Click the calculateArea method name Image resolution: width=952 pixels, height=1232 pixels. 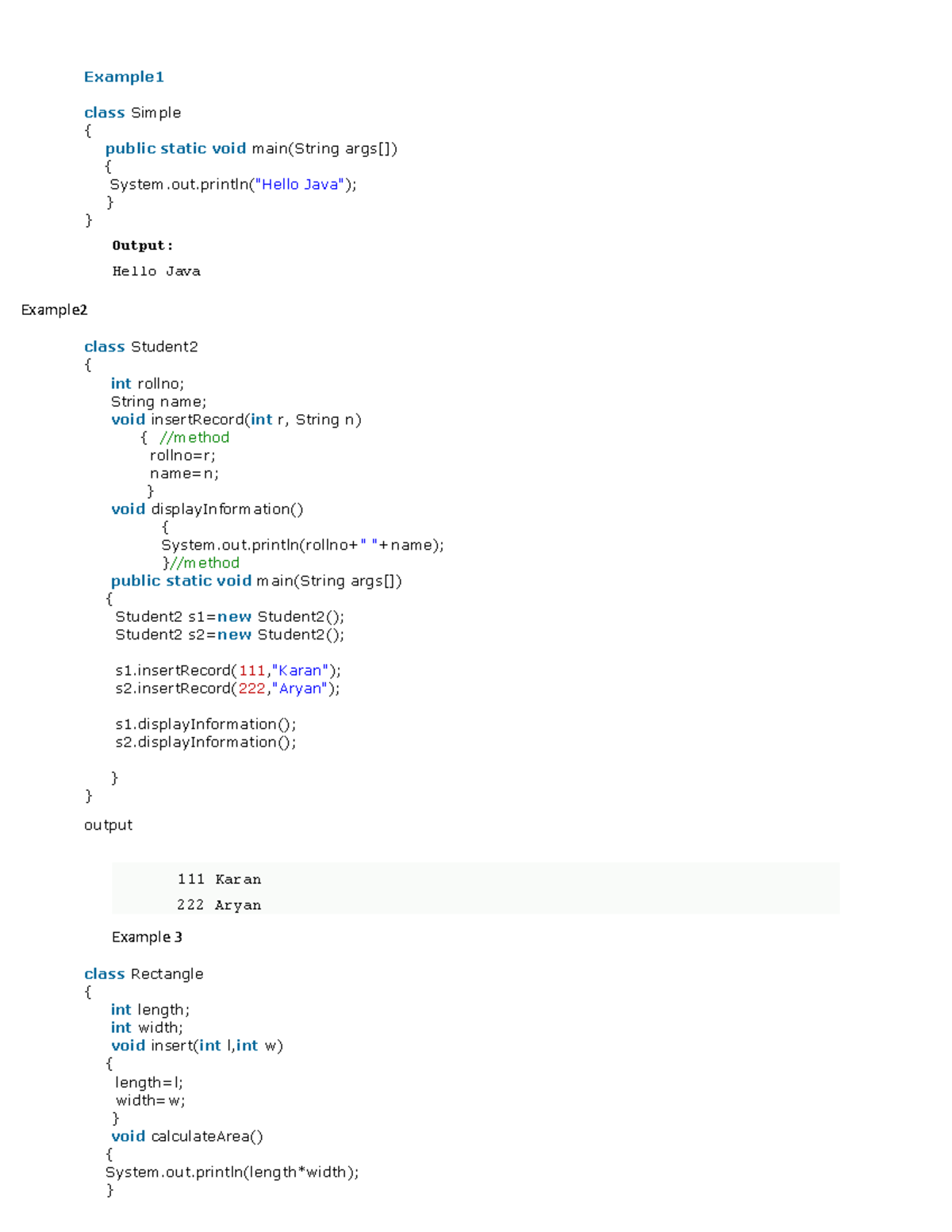pyautogui.click(x=205, y=1135)
